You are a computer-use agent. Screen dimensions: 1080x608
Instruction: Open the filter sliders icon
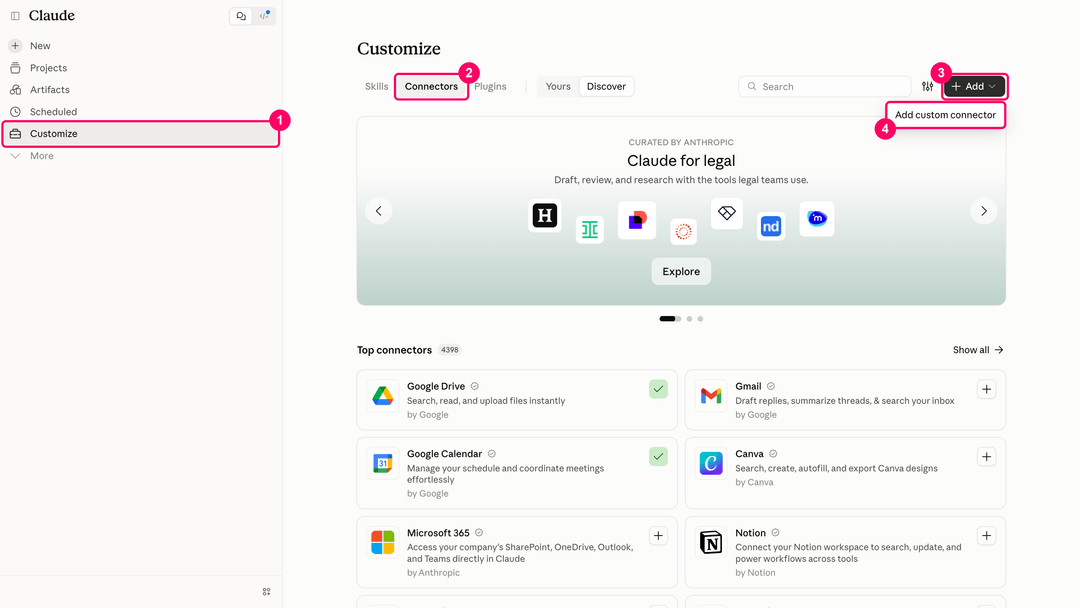click(x=928, y=86)
